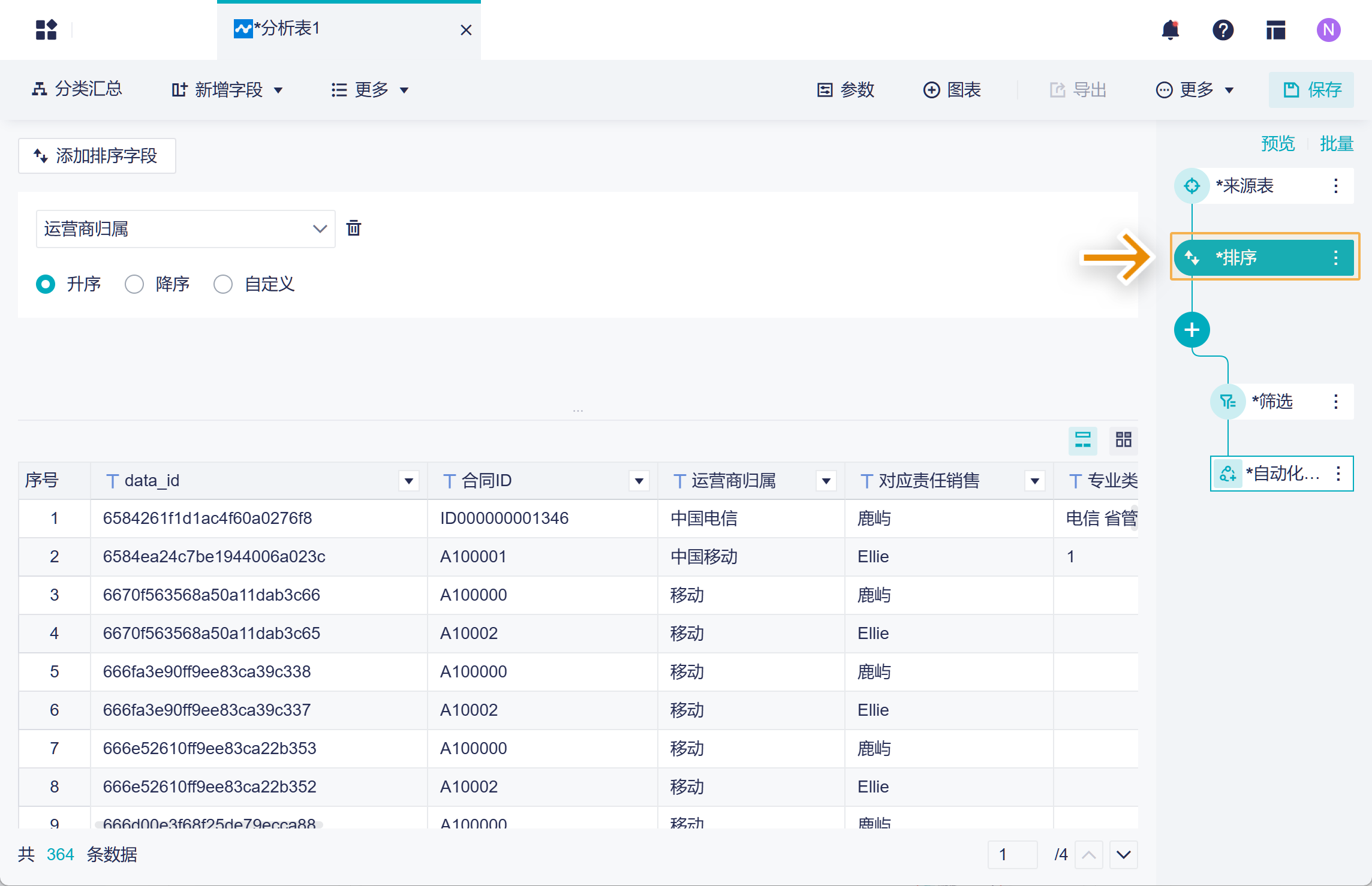1372x886 pixels.
Task: Open the right 更多 options menu
Action: (x=1195, y=90)
